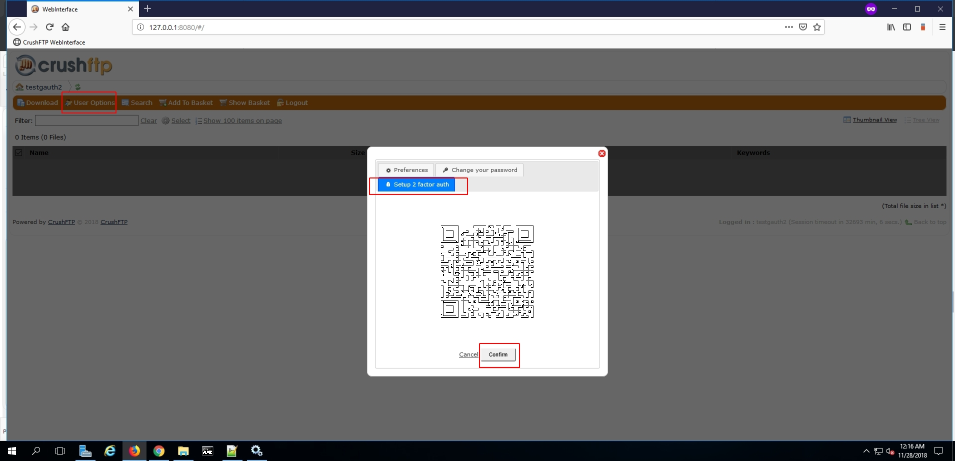The width and height of the screenshot is (955, 461).
Task: Click the crushftp logo
Action: click(x=63, y=65)
